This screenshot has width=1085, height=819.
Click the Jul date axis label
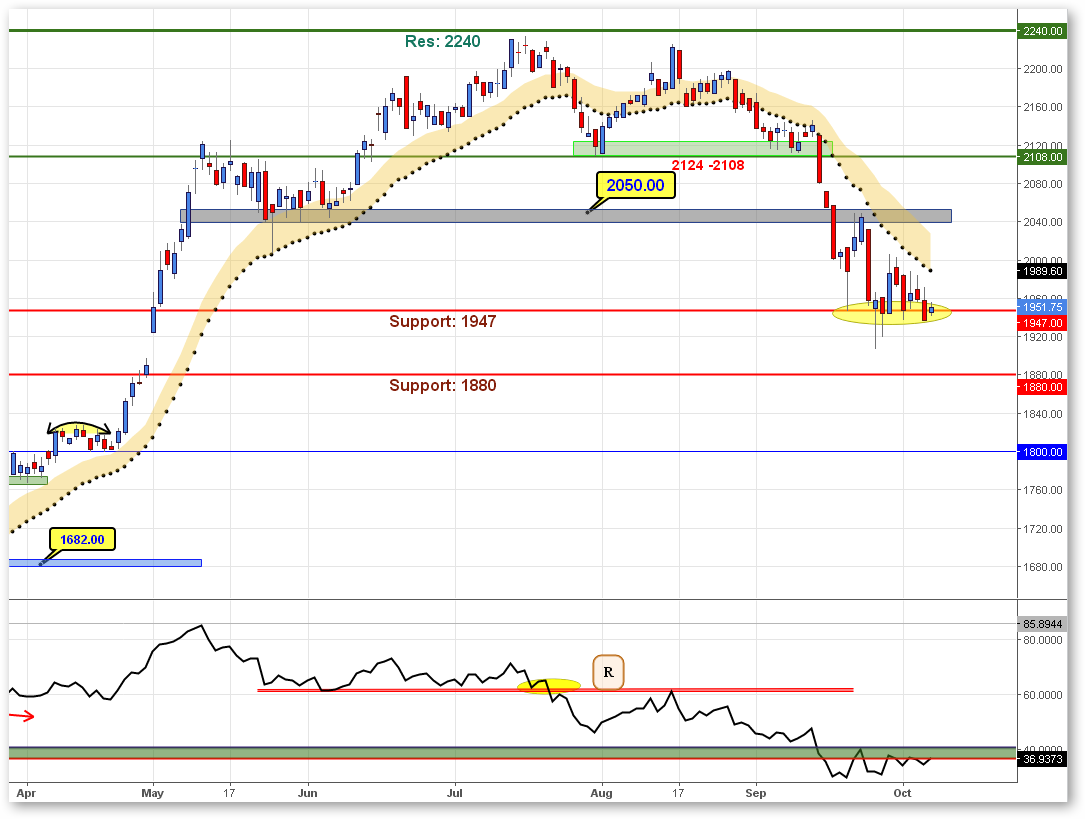click(455, 793)
